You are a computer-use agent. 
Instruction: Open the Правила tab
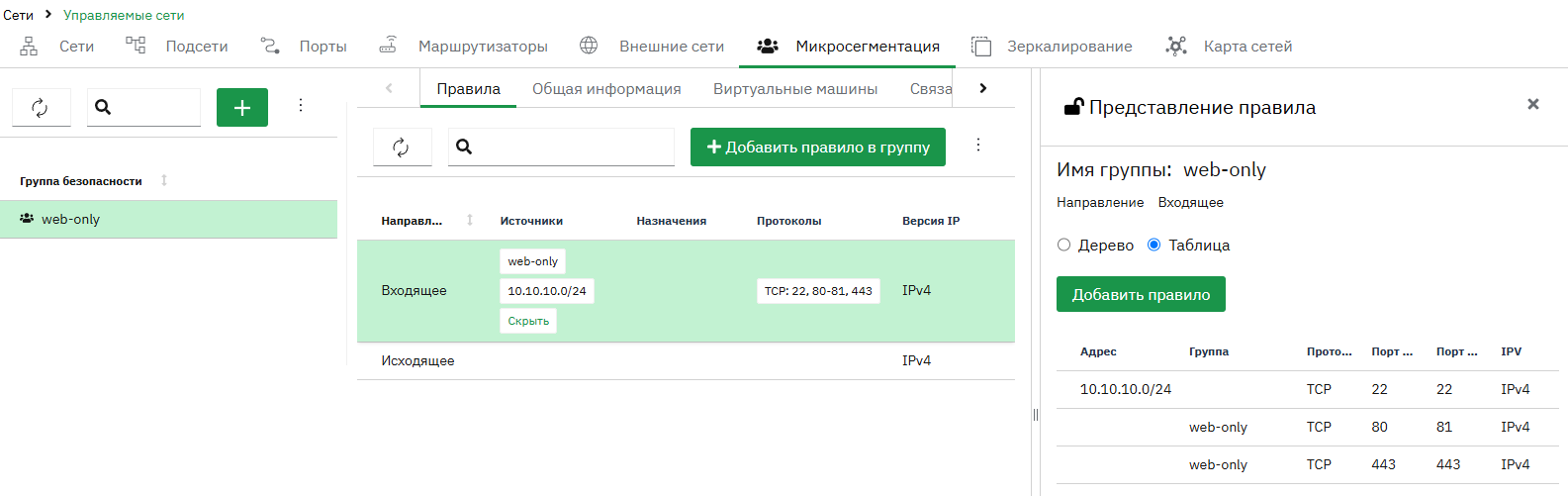coord(468,88)
